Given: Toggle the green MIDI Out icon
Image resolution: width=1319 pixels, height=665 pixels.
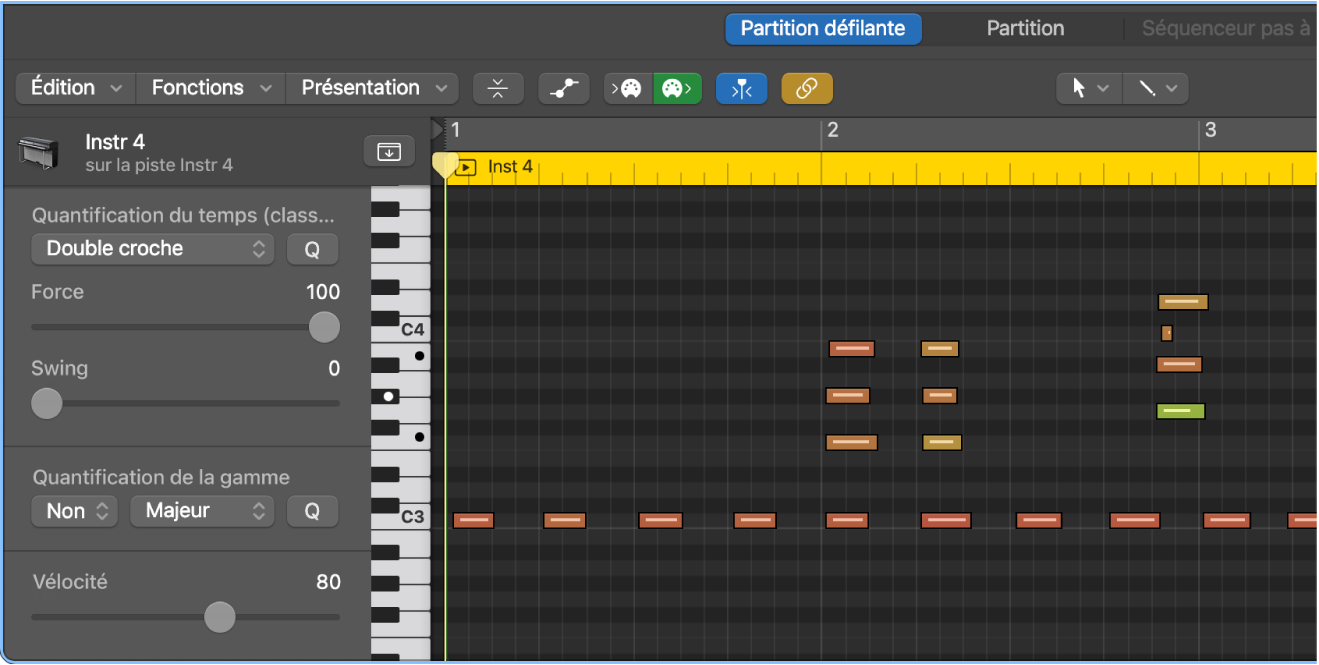Looking at the screenshot, I should pos(677,88).
